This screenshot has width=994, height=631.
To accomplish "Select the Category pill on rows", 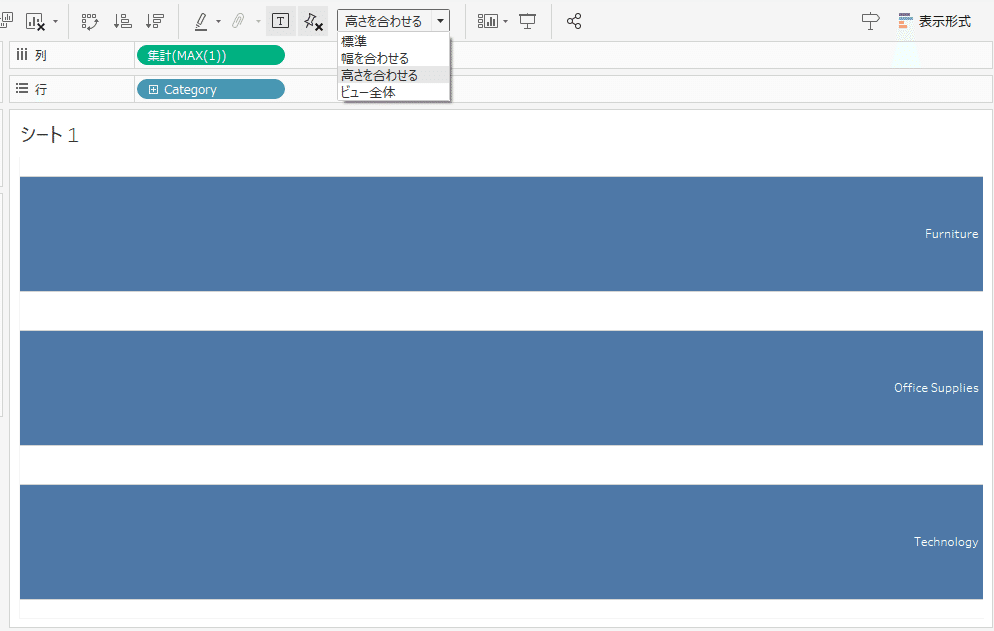I will [210, 89].
